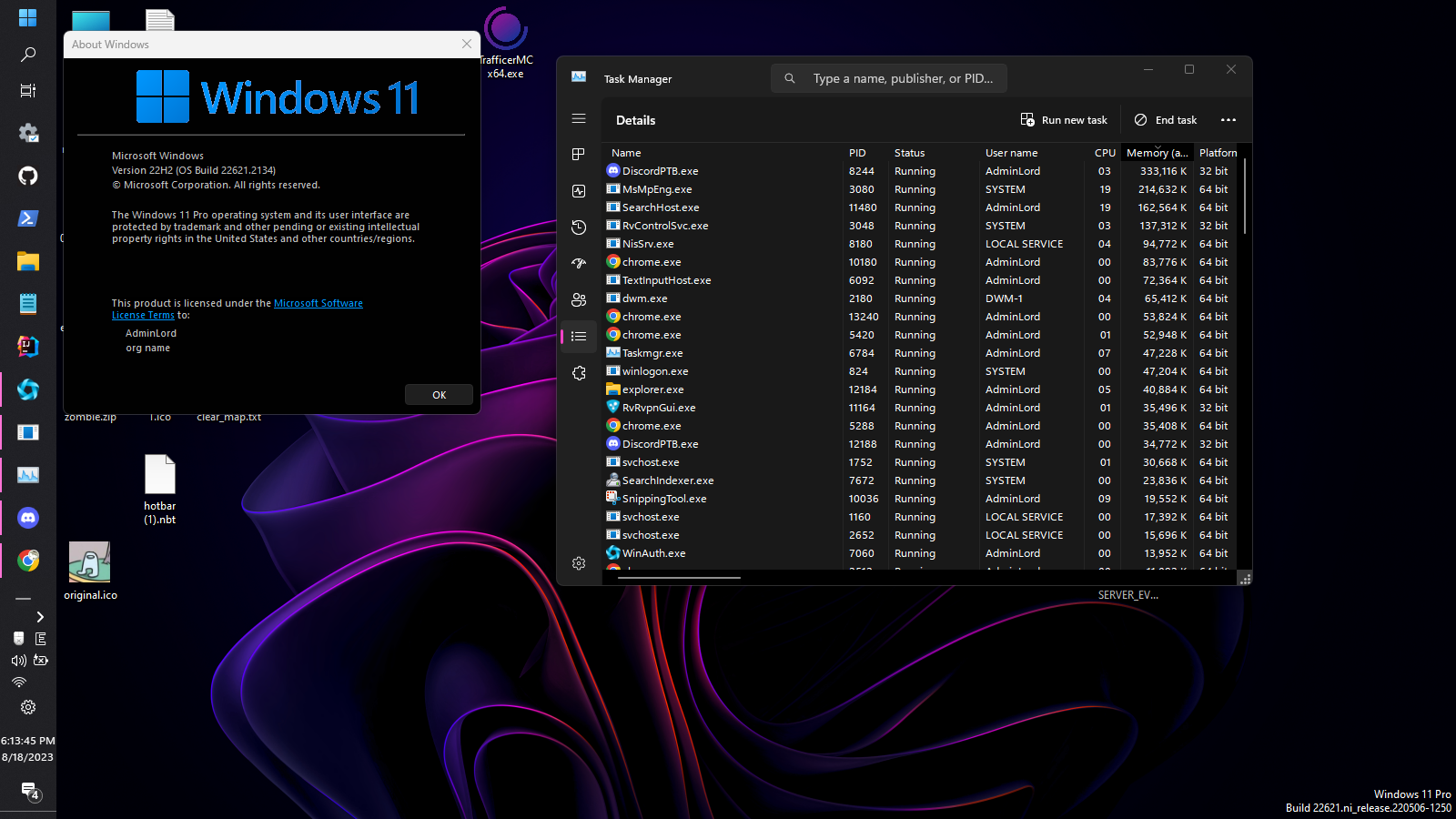Open Task Manager settings via the gear icon

579,562
